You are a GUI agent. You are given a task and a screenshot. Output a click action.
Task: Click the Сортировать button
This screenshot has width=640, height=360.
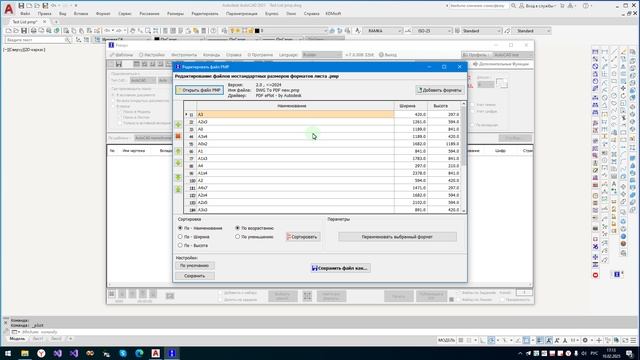point(303,237)
